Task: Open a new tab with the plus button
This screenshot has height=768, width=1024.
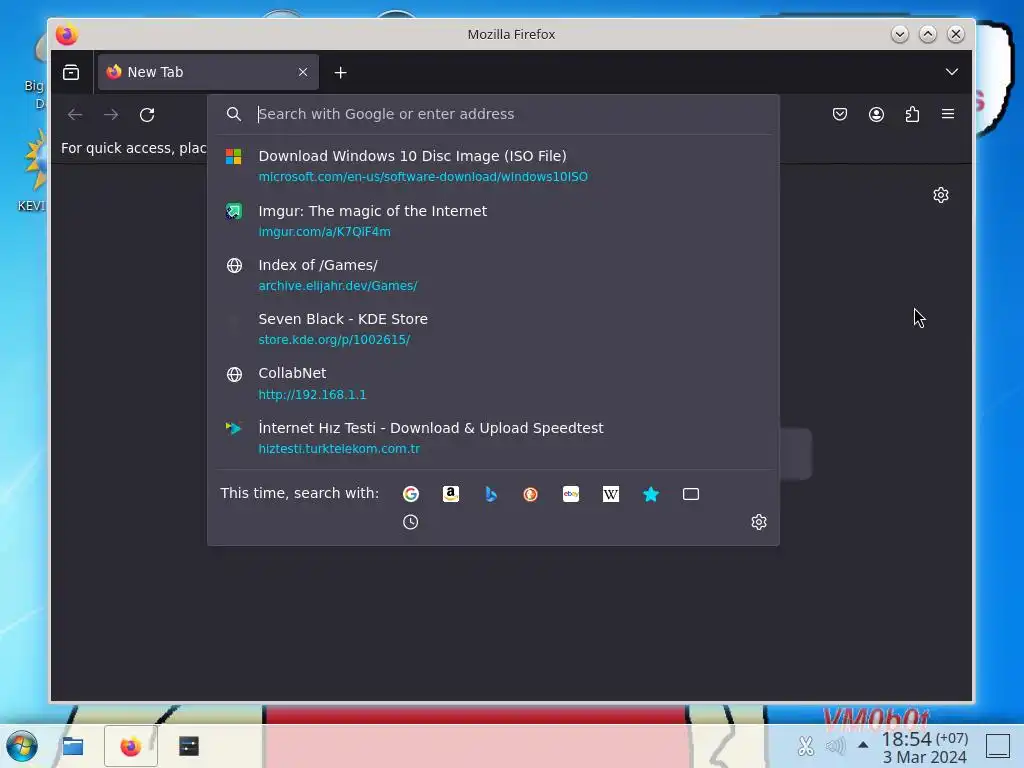Action: coord(340,72)
